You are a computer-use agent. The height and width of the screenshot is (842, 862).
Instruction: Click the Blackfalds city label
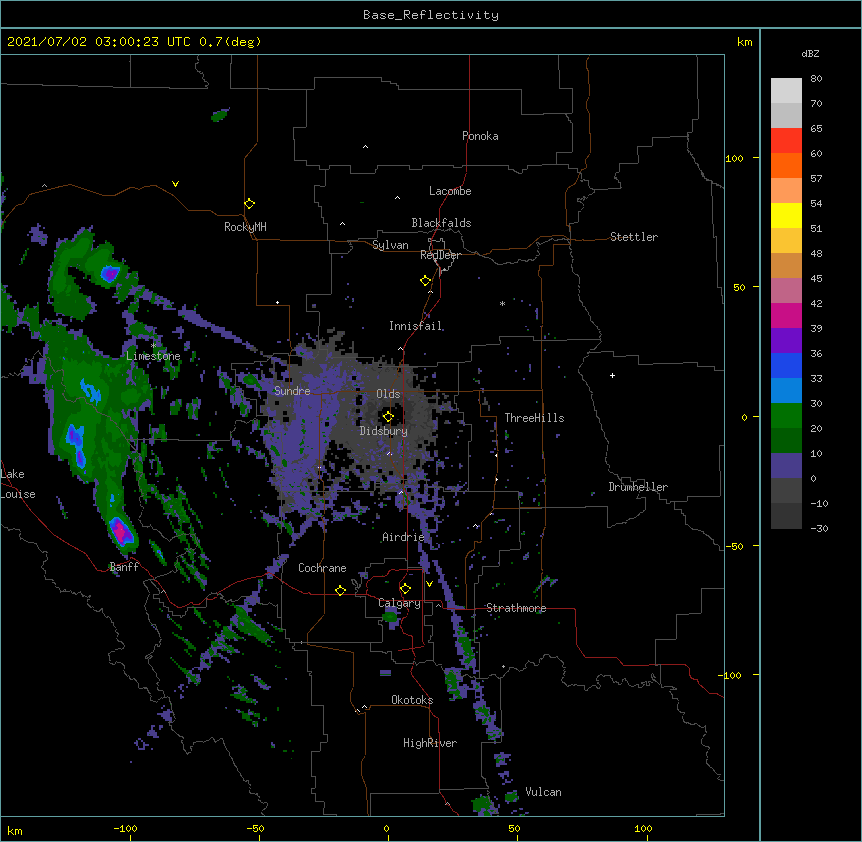pos(441,223)
